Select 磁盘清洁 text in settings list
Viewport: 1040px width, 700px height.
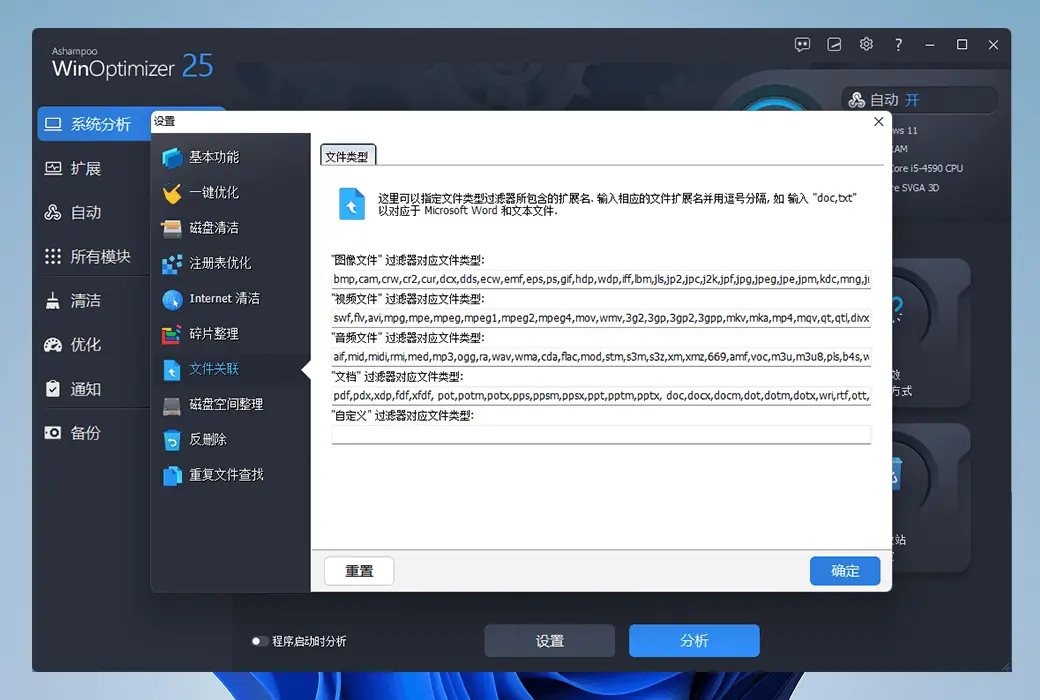coord(214,228)
